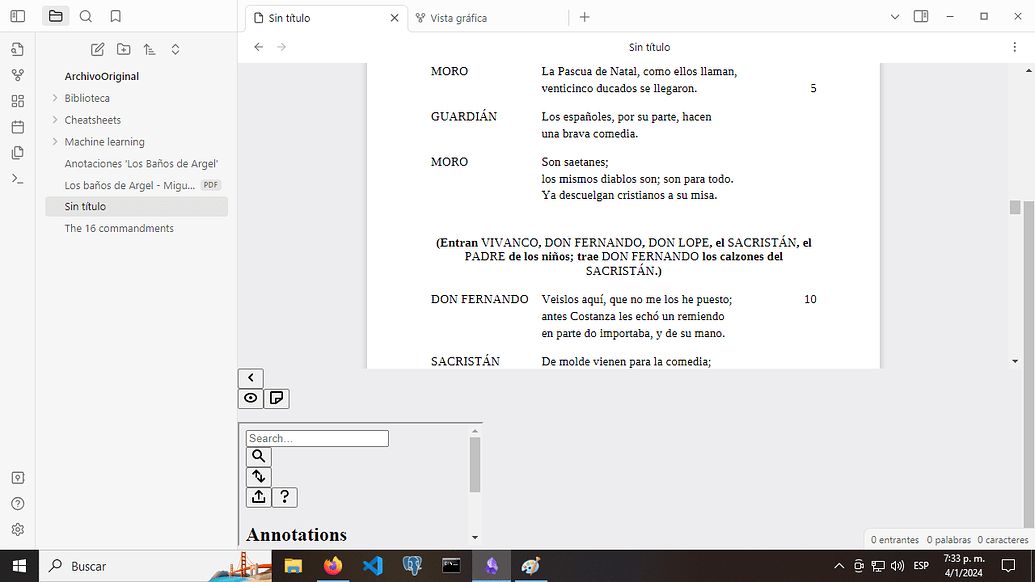
Task: Open the note map graph icon in sidebar
Action: pos(17,74)
